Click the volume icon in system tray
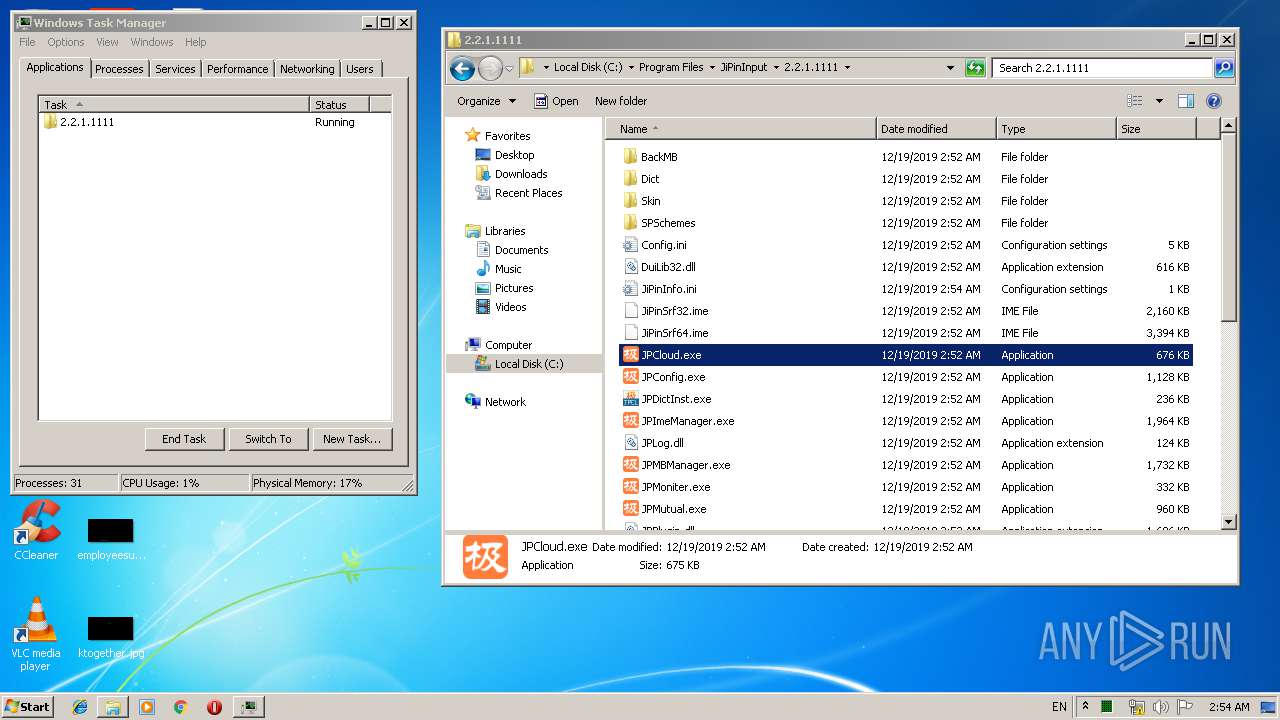This screenshot has width=1280, height=720. pos(1161,707)
